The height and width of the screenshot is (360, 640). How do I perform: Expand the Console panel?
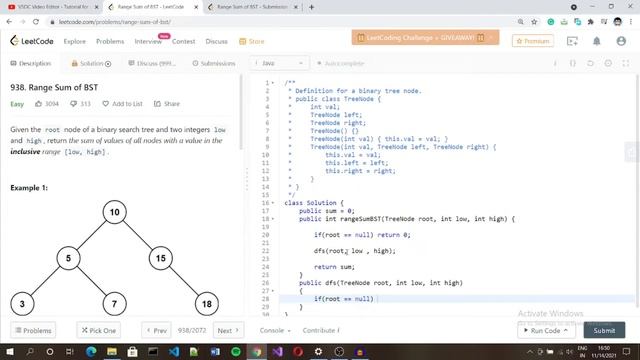coord(275,330)
